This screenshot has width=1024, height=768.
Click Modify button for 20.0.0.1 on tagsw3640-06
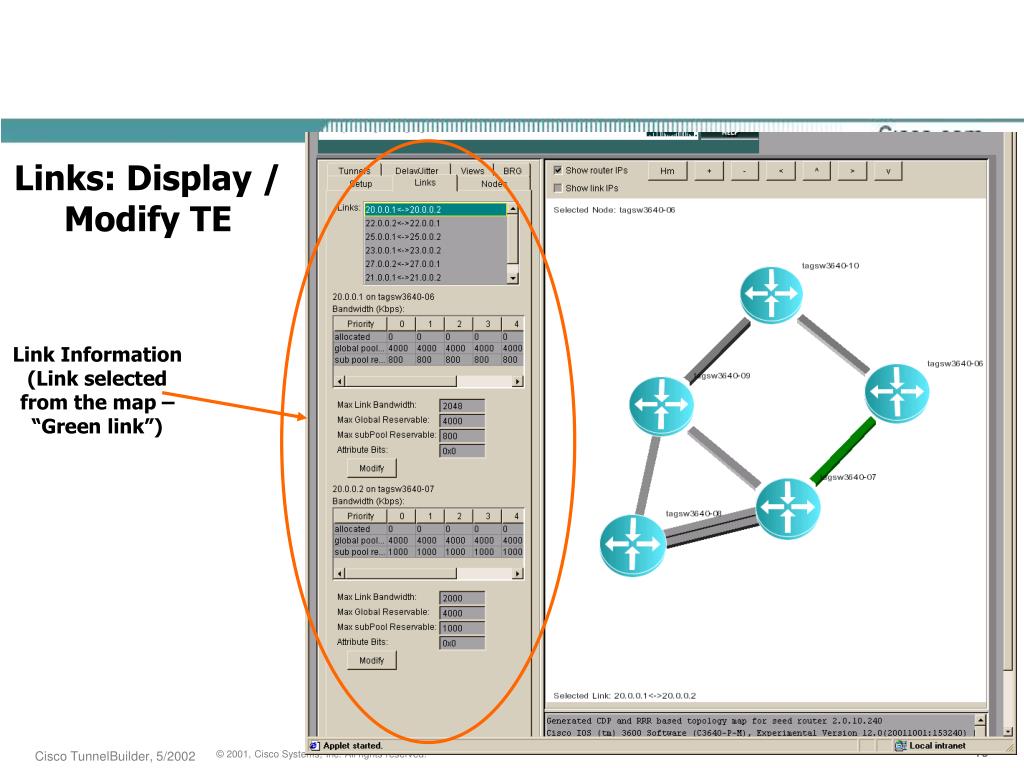click(x=372, y=468)
